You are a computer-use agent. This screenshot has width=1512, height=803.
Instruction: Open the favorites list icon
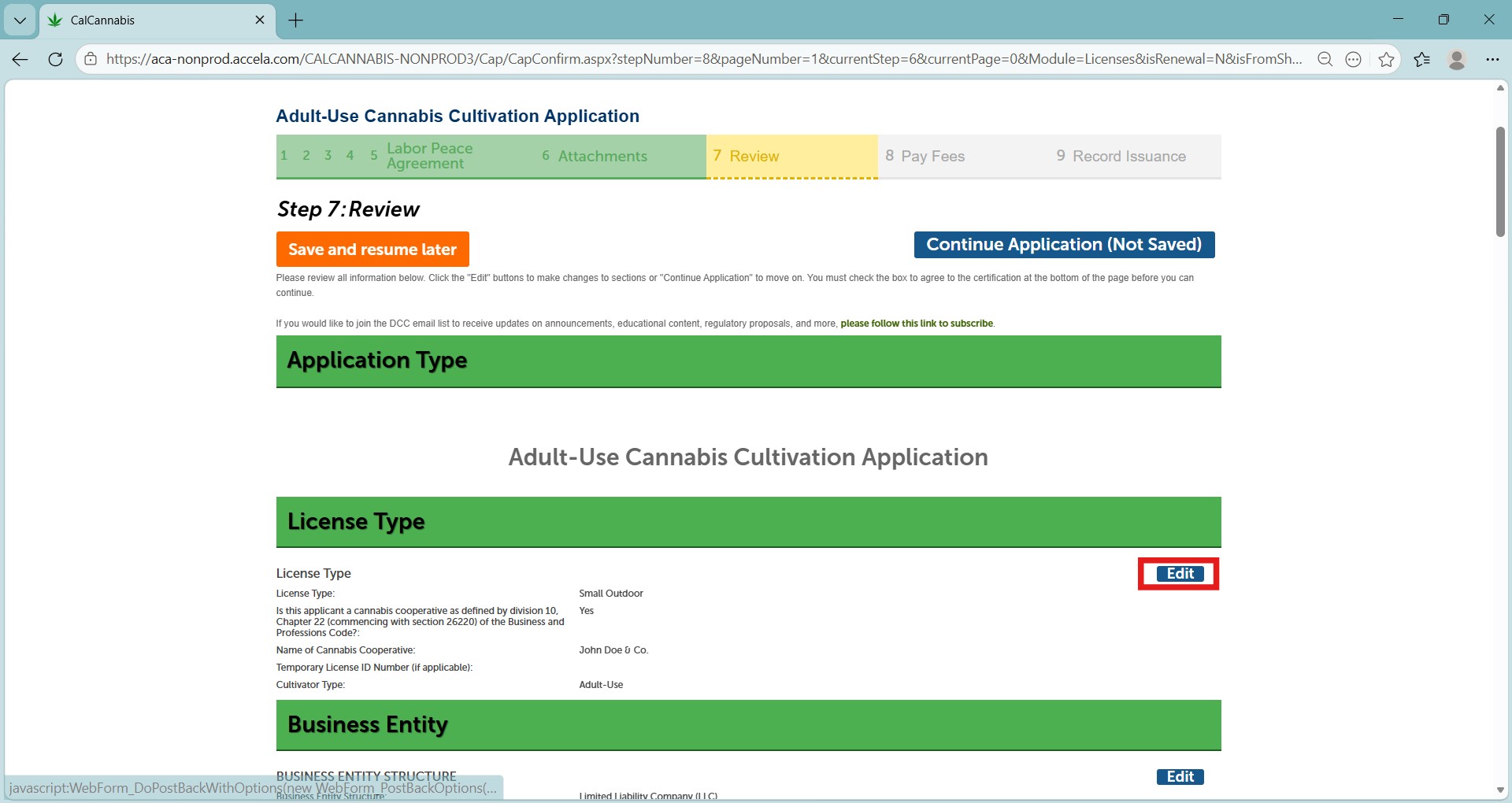(1421, 59)
